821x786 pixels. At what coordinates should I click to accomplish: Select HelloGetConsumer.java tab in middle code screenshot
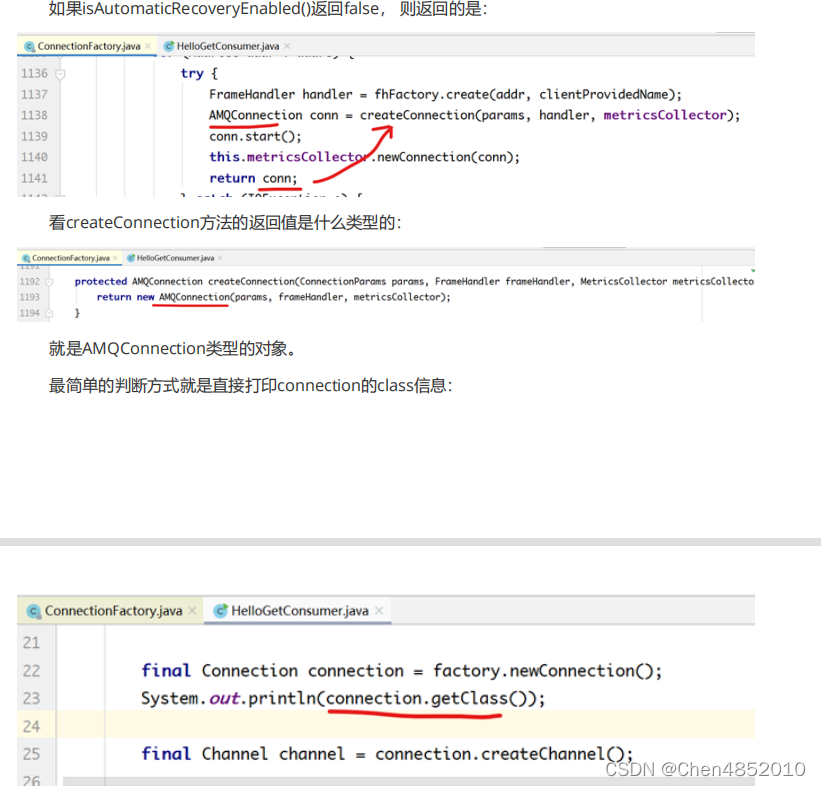(x=175, y=258)
